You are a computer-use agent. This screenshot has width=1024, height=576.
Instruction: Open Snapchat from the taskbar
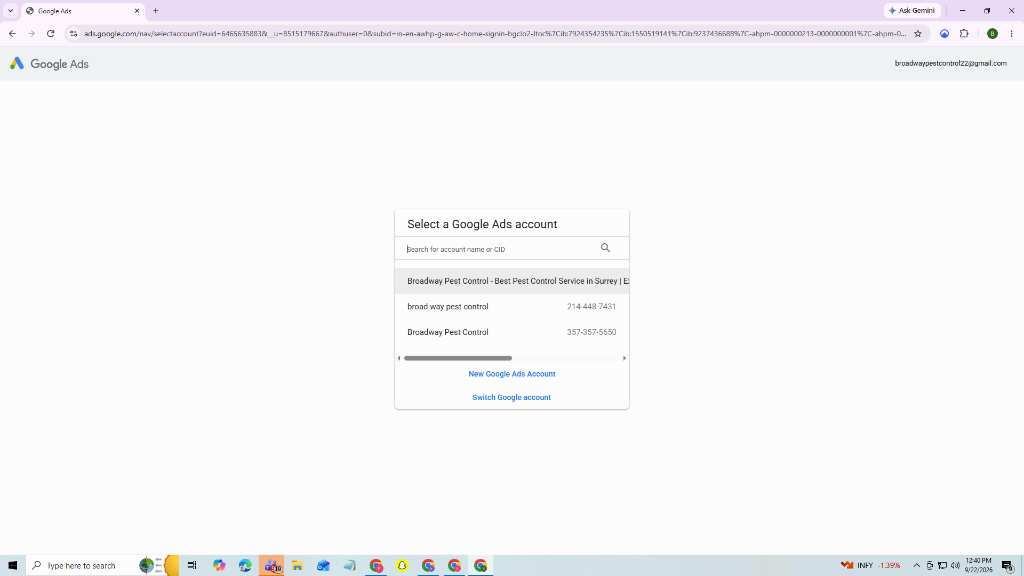tap(402, 566)
